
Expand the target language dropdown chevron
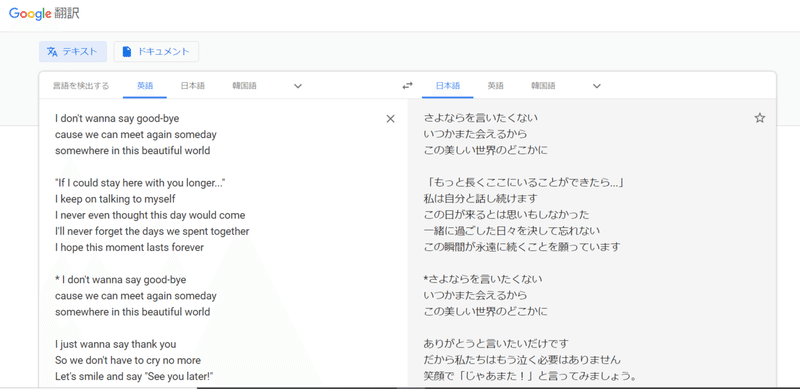596,86
